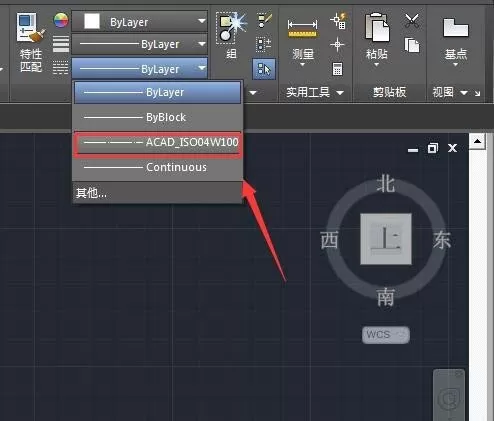Click the Measure (测量) ruler icon
This screenshot has height=421, width=494.
click(x=303, y=29)
